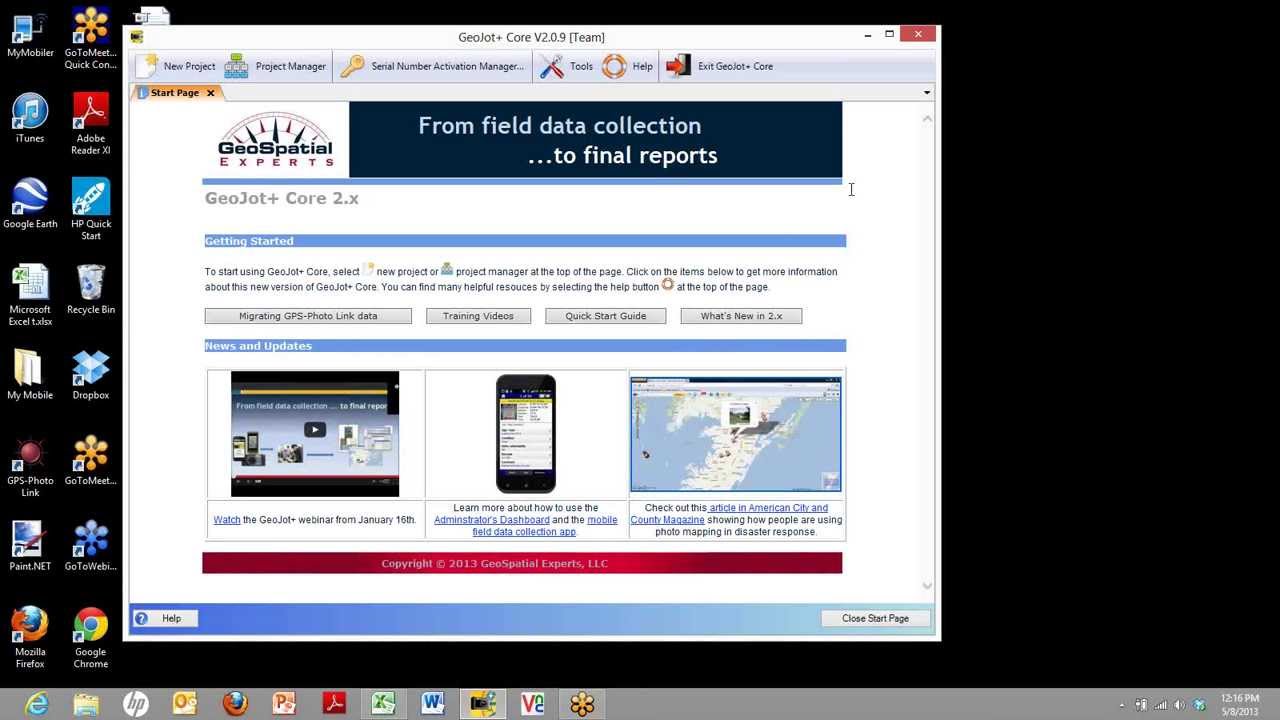Select GPS-Photo Link desktop icon
This screenshot has width=1280, height=720.
click(30, 467)
